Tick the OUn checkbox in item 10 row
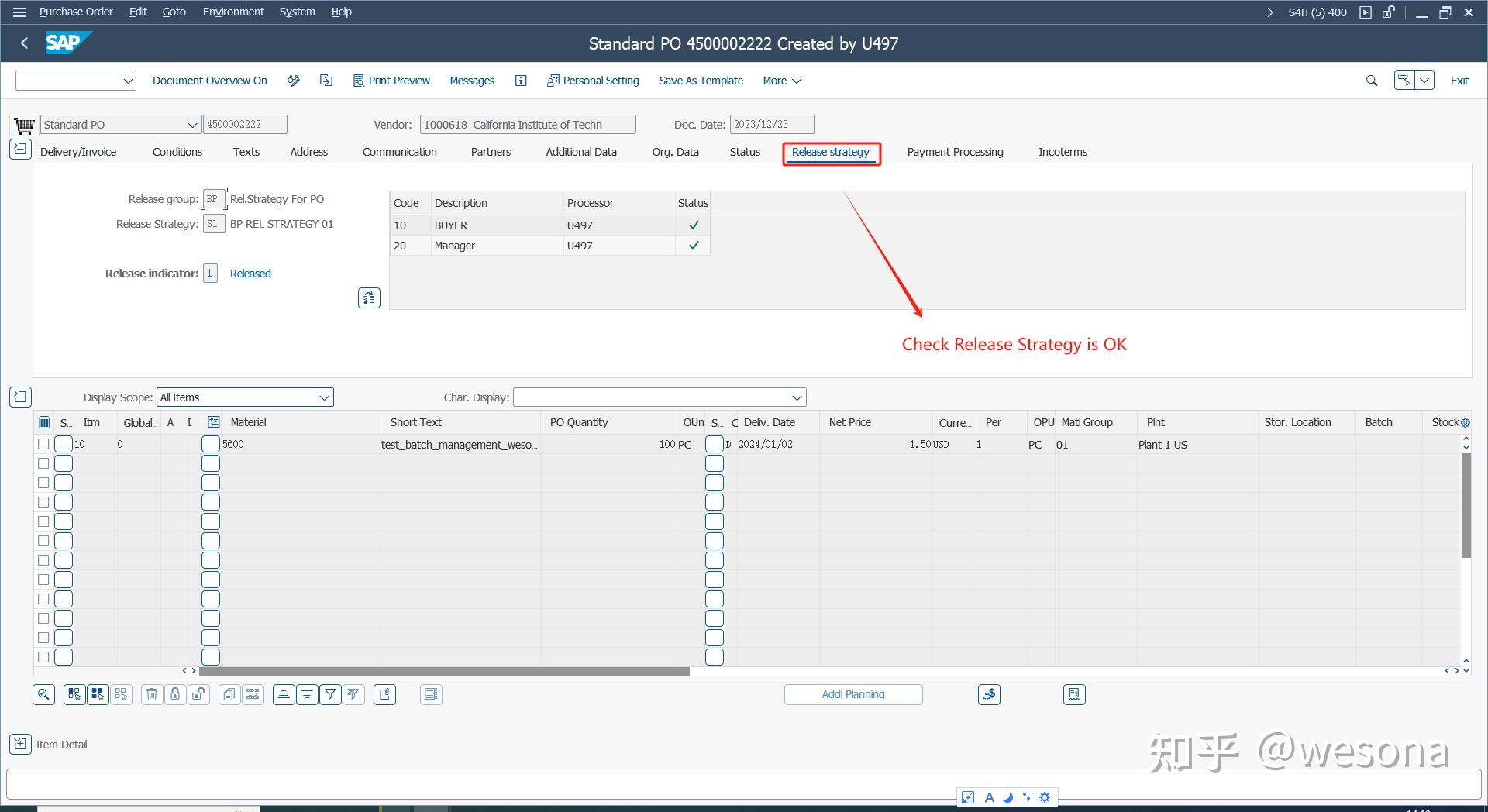The width and height of the screenshot is (1488, 812). (x=714, y=444)
